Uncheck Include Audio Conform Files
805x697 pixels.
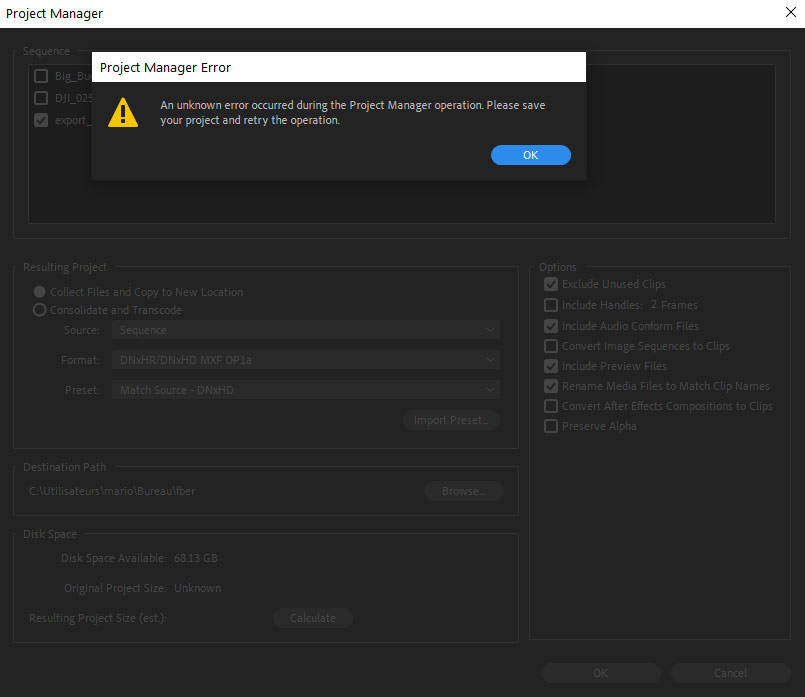(551, 325)
